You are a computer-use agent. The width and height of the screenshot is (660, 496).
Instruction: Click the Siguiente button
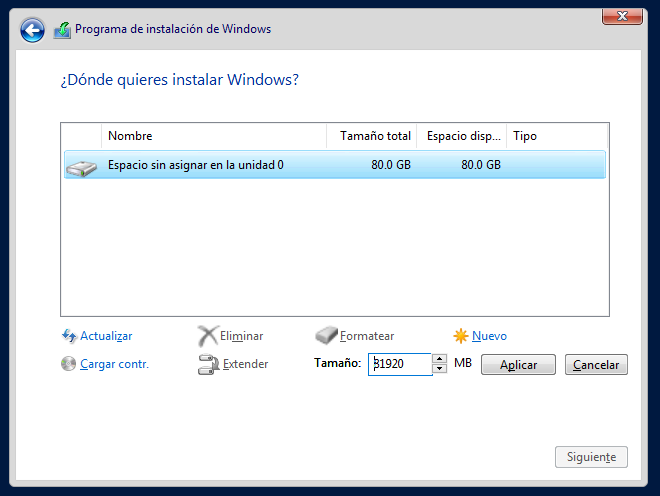[x=591, y=457]
